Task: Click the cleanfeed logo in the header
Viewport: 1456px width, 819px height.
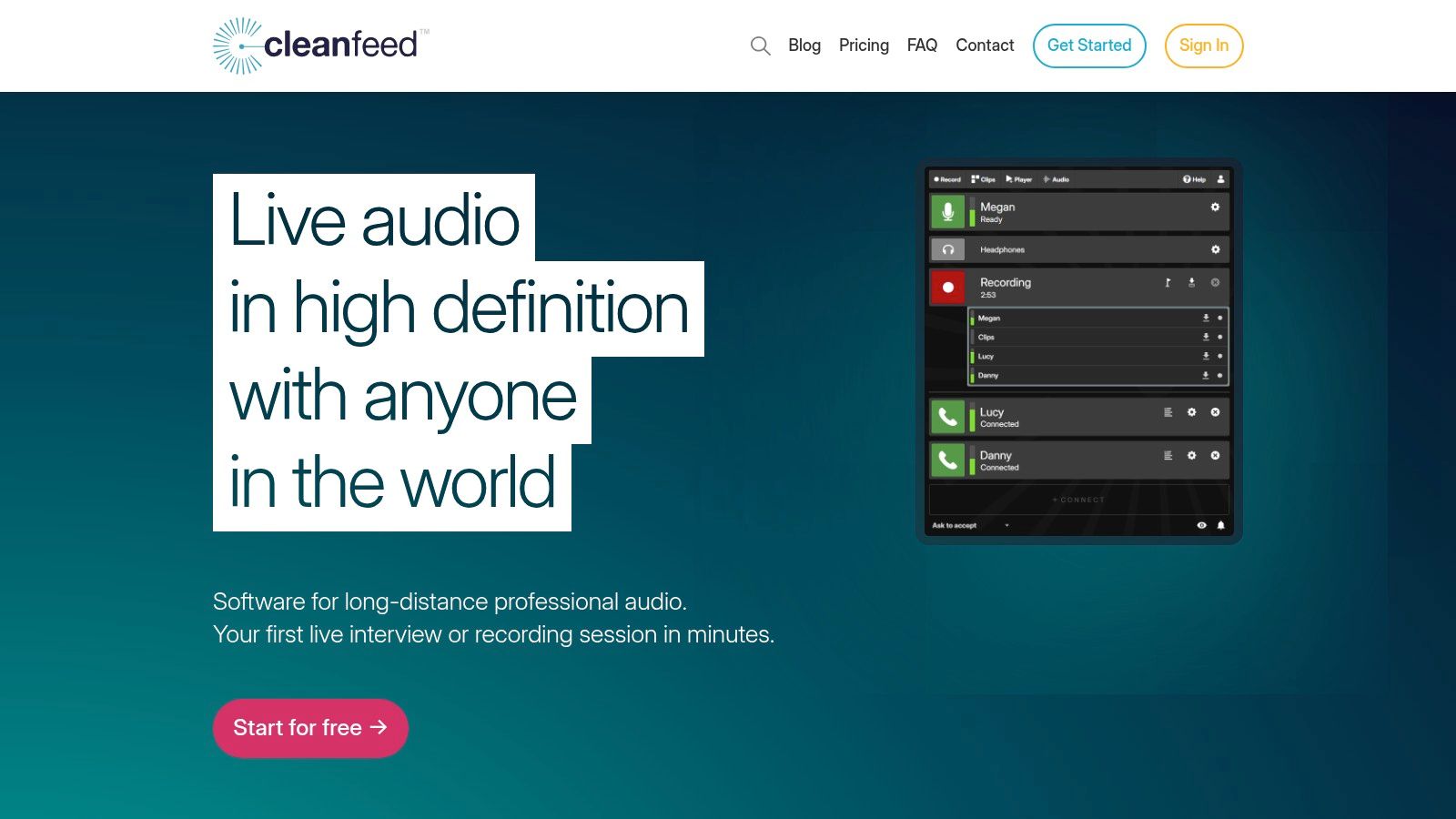Action: [320, 45]
